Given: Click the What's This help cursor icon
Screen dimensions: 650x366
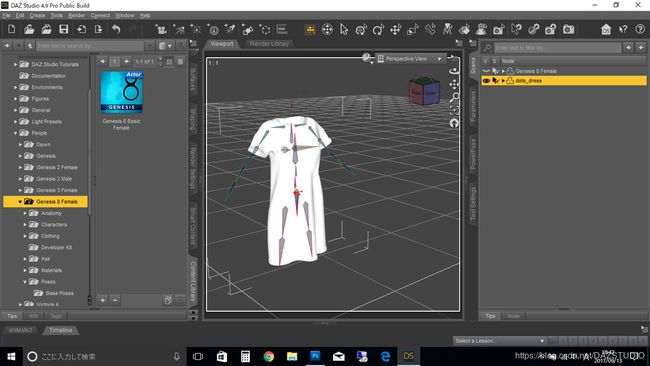Looking at the screenshot, I should pyautogui.click(x=623, y=29).
